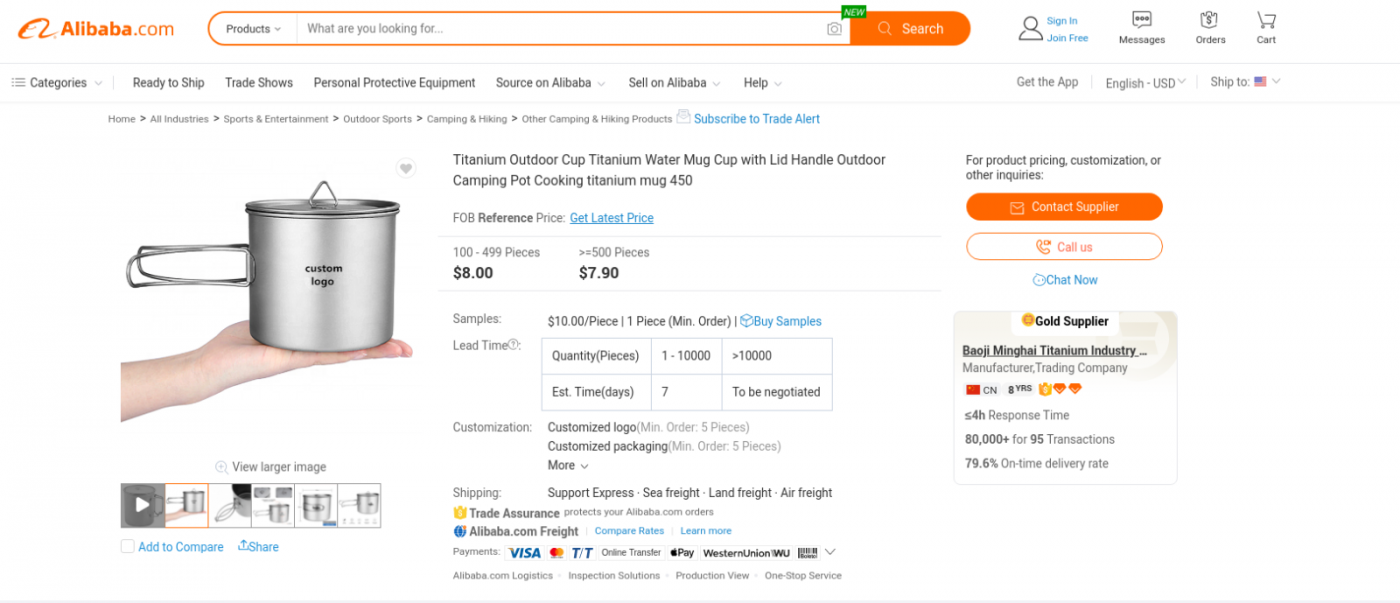Viewport: 1400px width, 603px height.
Task: Click the Share icon link
Action: 258,546
